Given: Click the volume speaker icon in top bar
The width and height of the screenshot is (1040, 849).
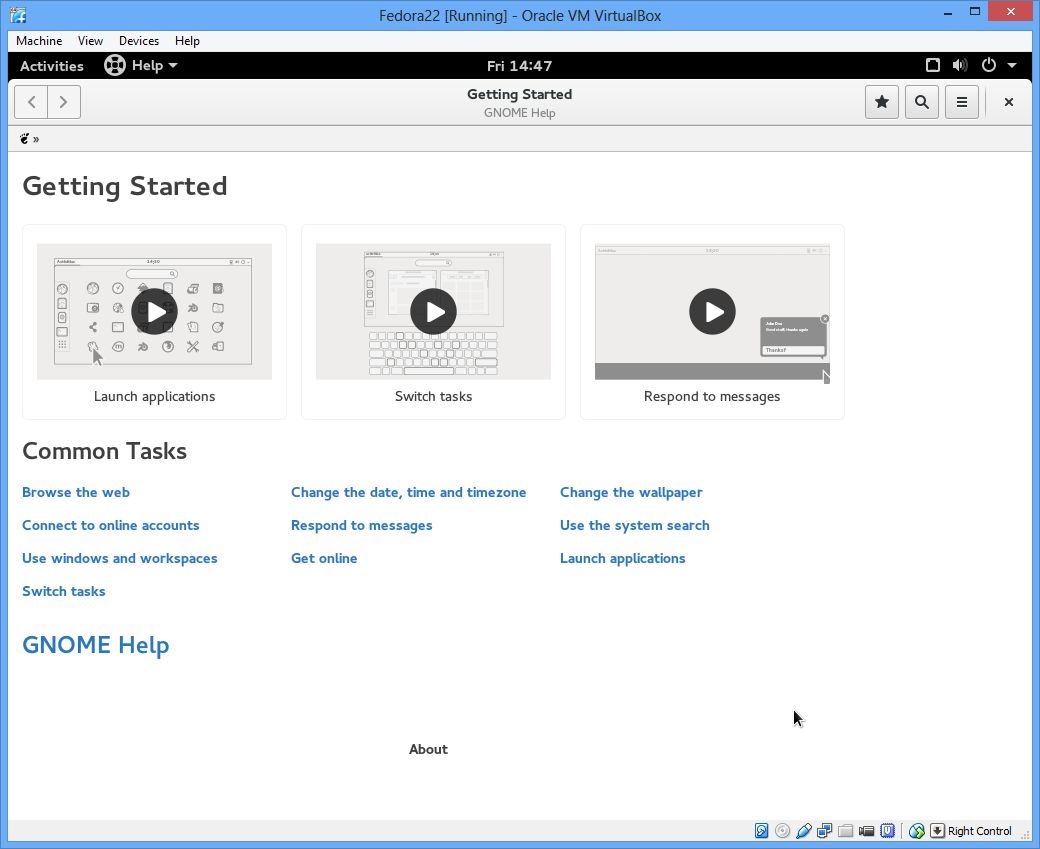Looking at the screenshot, I should pyautogui.click(x=960, y=65).
